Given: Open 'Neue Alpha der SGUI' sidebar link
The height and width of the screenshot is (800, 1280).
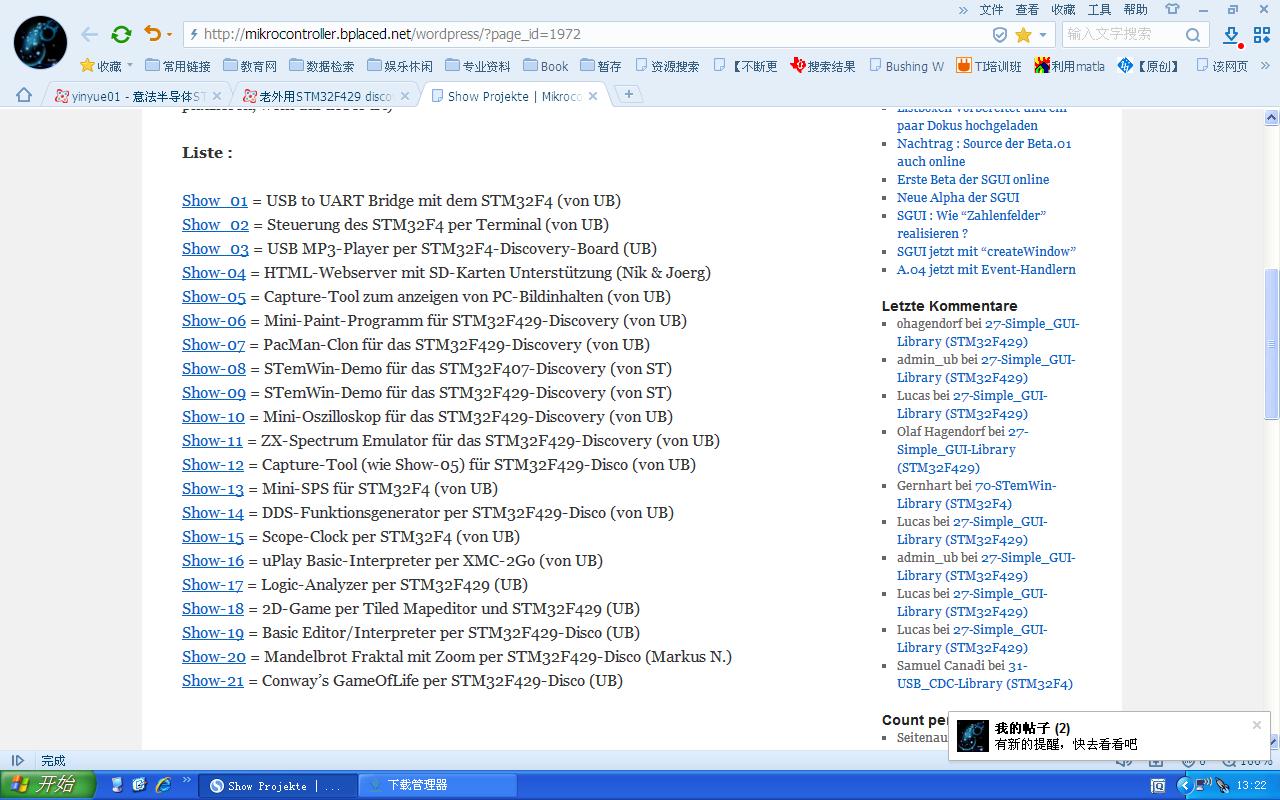Looking at the screenshot, I should [958, 197].
